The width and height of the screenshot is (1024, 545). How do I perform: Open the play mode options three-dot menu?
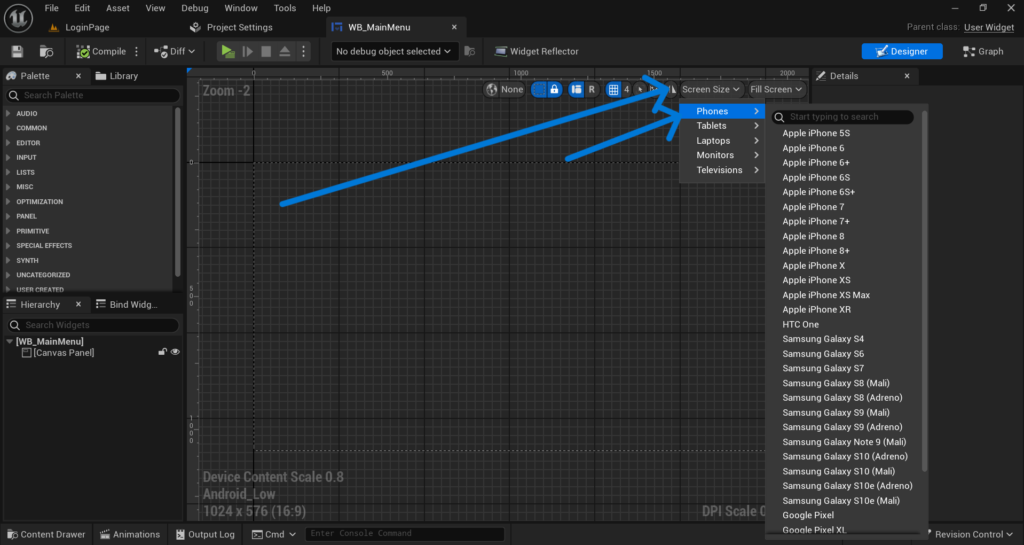[x=303, y=52]
